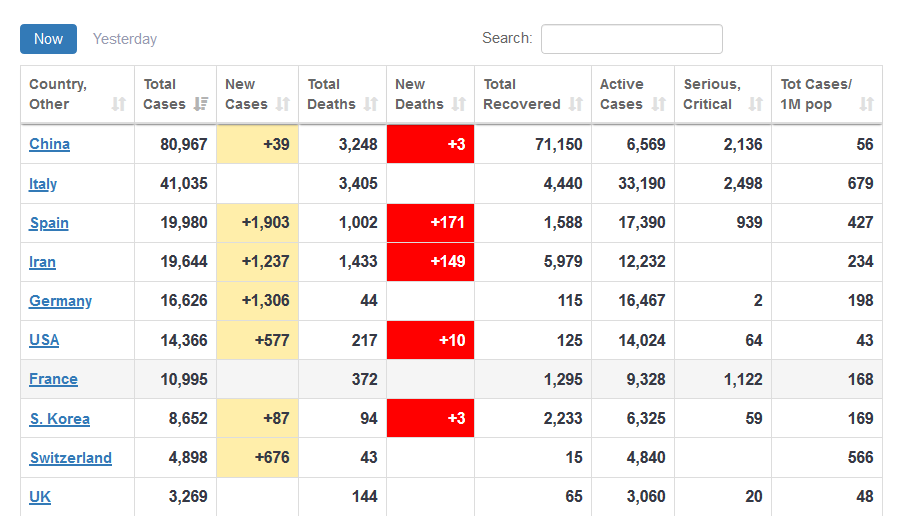This screenshot has height=516, width=901.
Task: Switch to the Now tab
Action: click(48, 39)
